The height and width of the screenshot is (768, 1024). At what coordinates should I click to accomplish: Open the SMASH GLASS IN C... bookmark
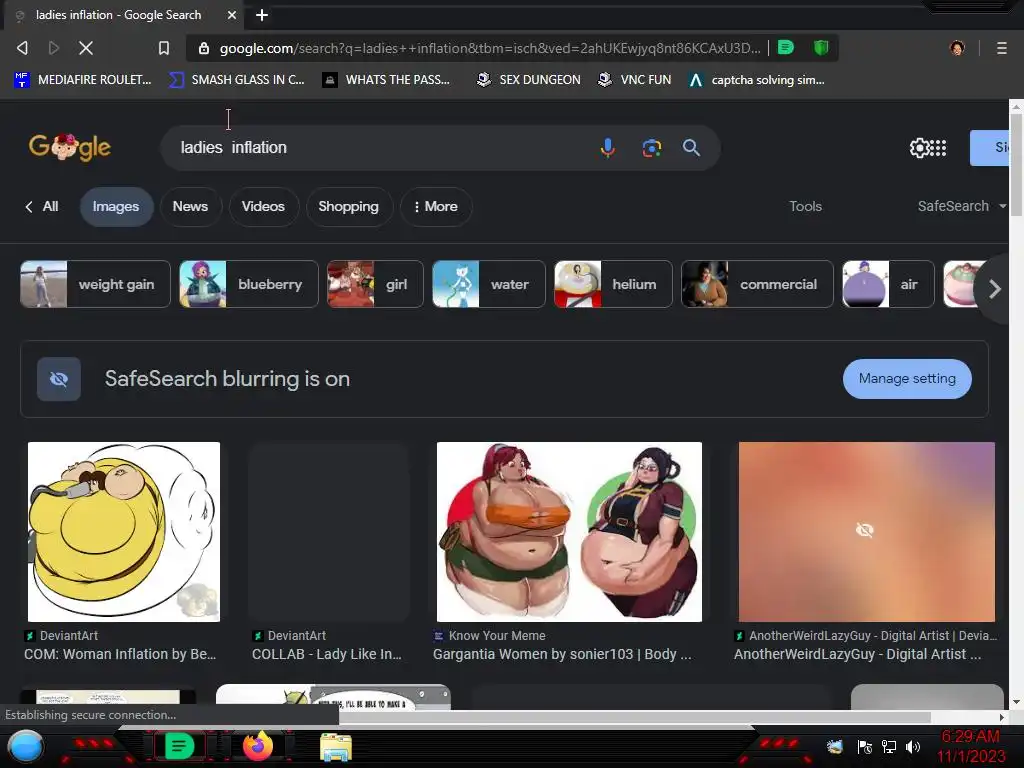236,80
